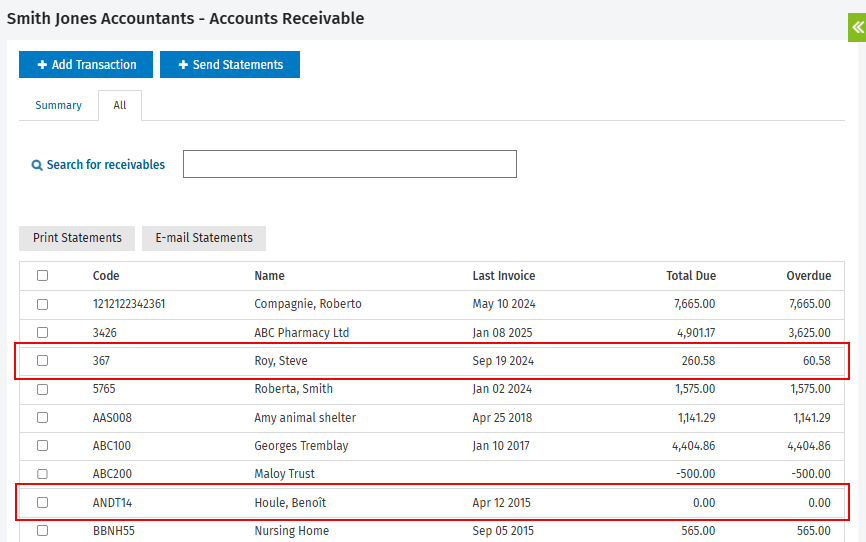The image size is (866, 542).
Task: Sort by the Name column header
Action: coord(270,276)
